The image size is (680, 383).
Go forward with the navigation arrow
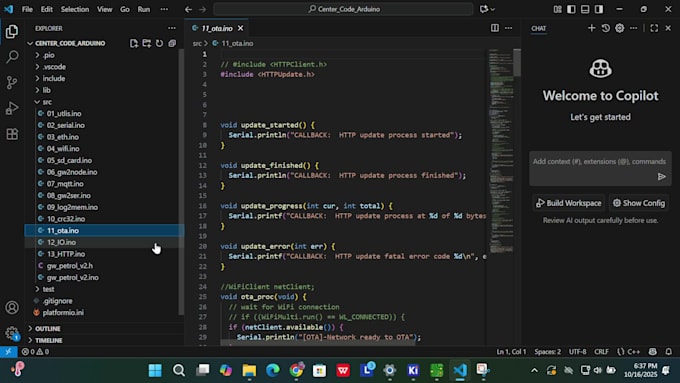tap(203, 9)
